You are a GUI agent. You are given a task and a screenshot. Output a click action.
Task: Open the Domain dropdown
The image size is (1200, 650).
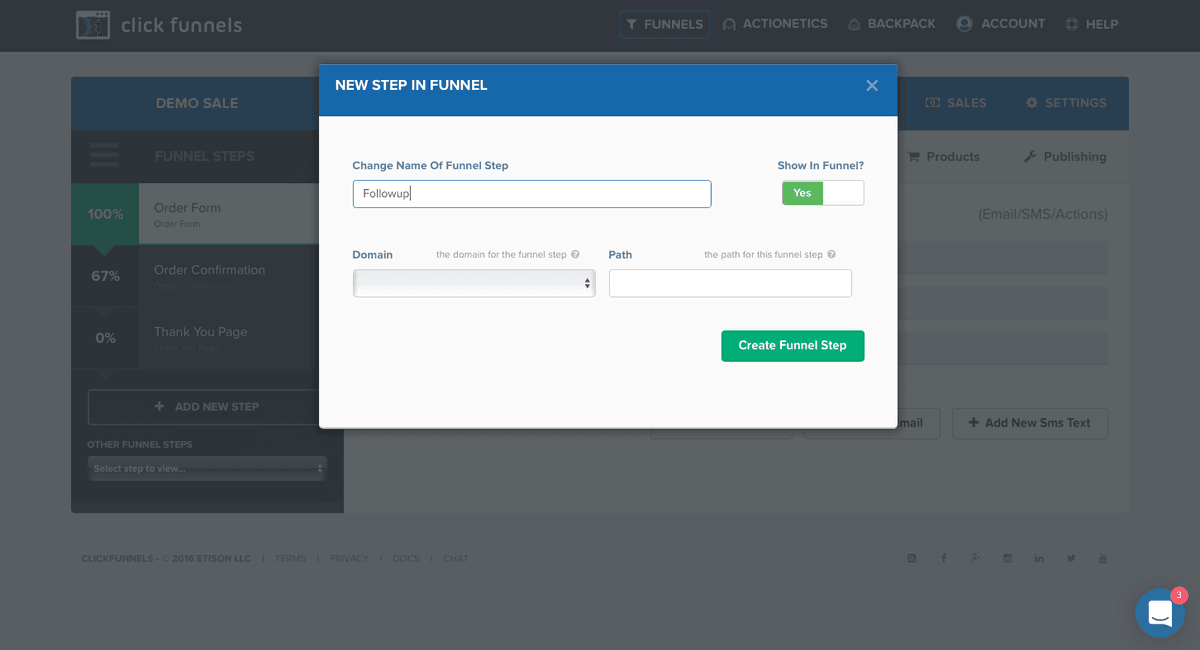point(474,283)
